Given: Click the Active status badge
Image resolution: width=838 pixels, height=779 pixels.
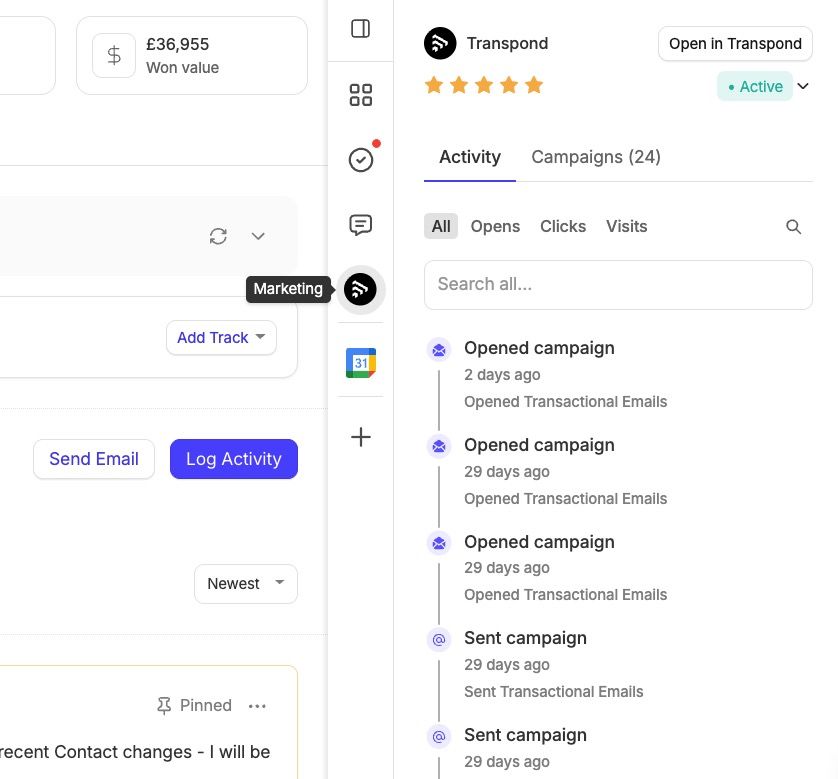Looking at the screenshot, I should (x=755, y=87).
